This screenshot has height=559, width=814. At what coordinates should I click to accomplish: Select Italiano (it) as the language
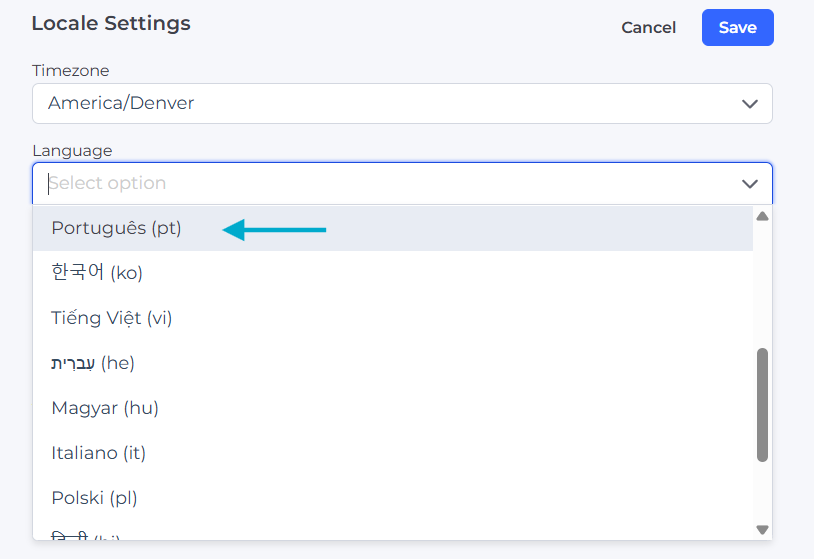(x=98, y=453)
